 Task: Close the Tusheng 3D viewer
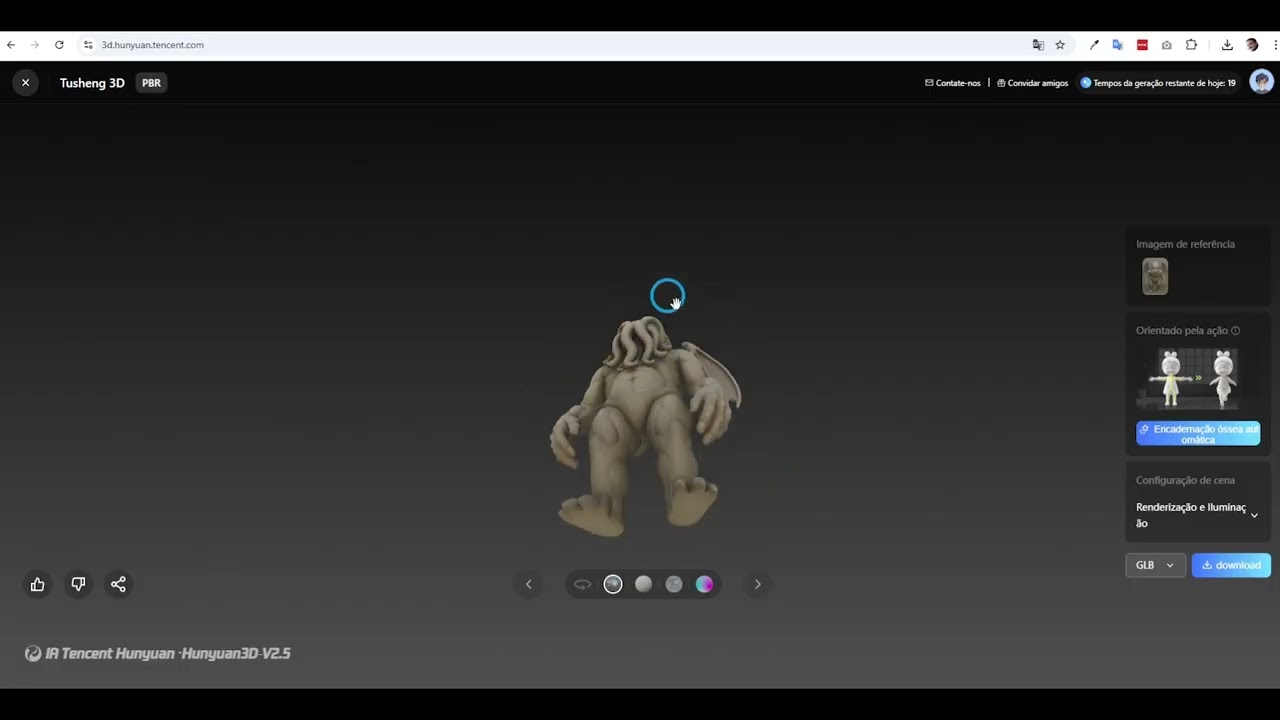25,83
